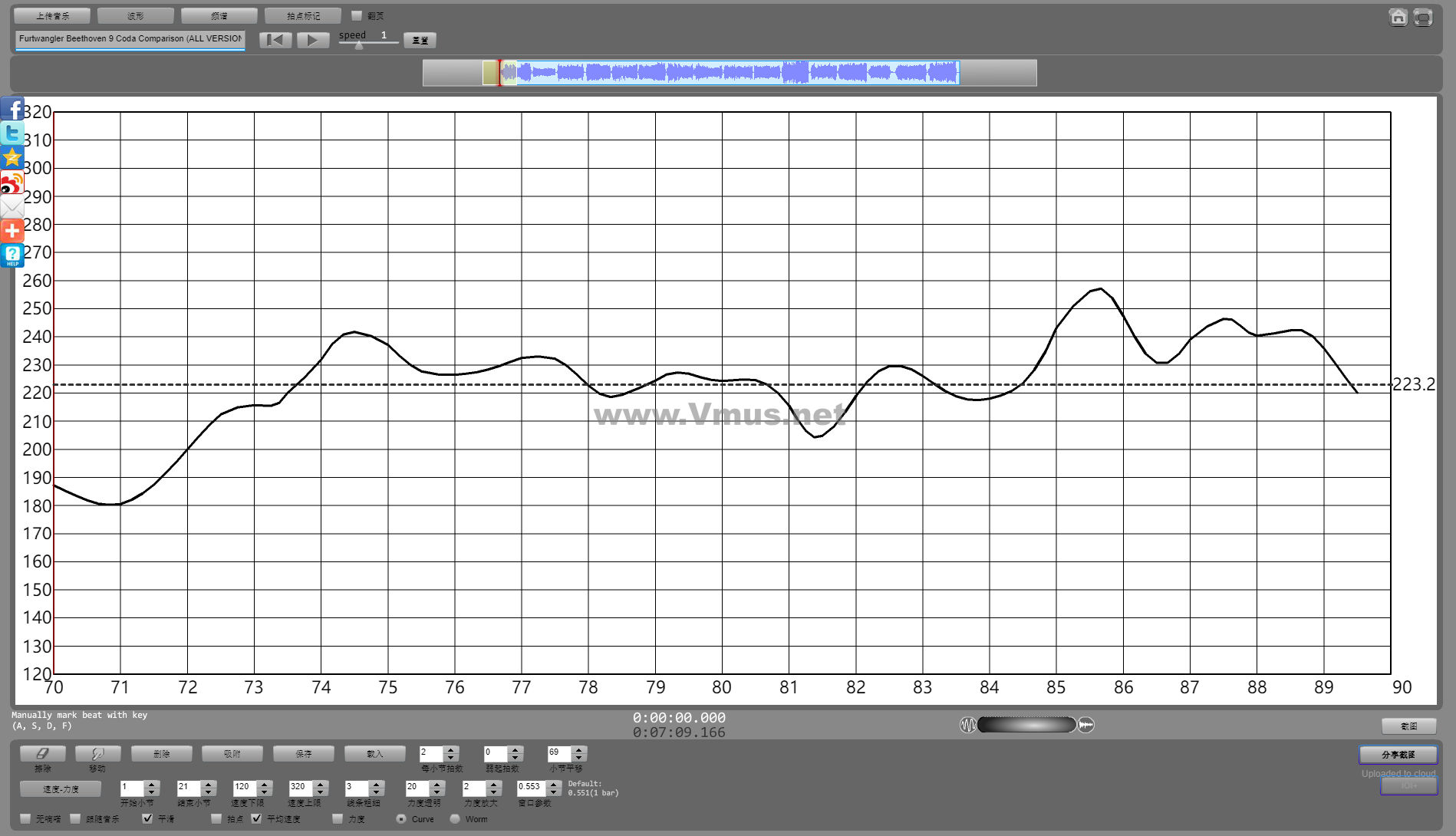This screenshot has width=1456, height=836.
Task: Click the speed slider handle
Action: pos(358,45)
